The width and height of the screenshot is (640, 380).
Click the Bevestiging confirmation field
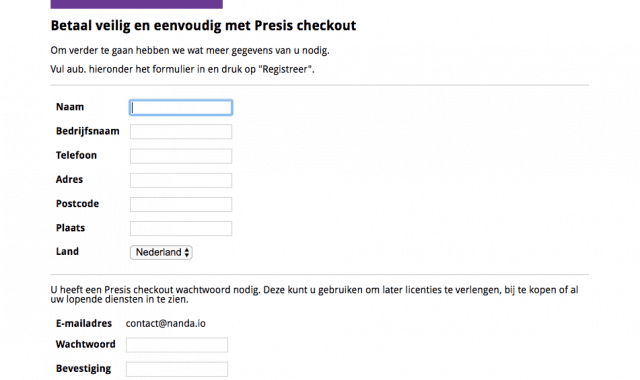[177, 369]
